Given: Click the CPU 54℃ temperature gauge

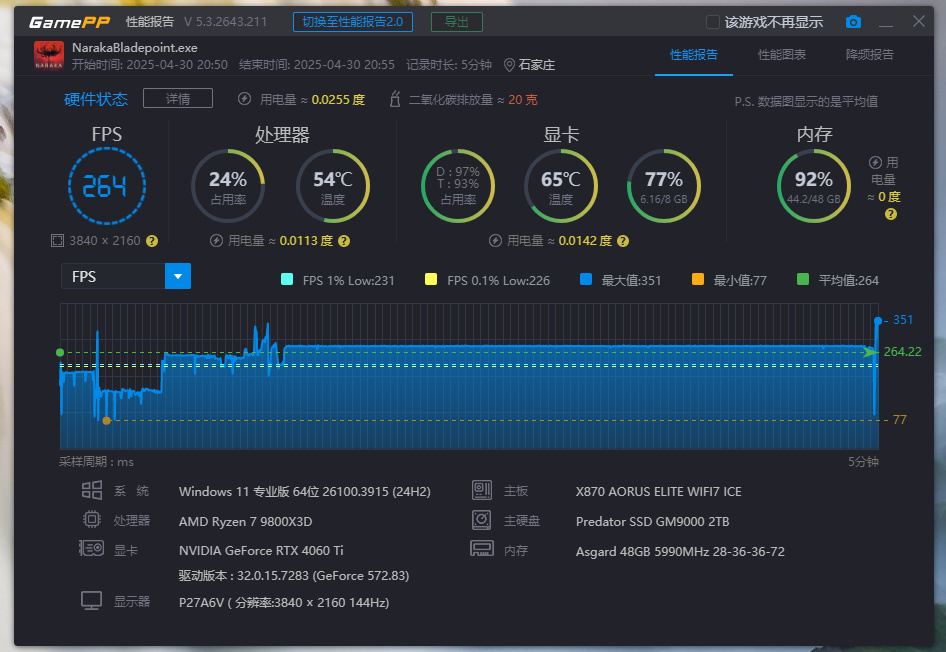Looking at the screenshot, I should tap(333, 186).
